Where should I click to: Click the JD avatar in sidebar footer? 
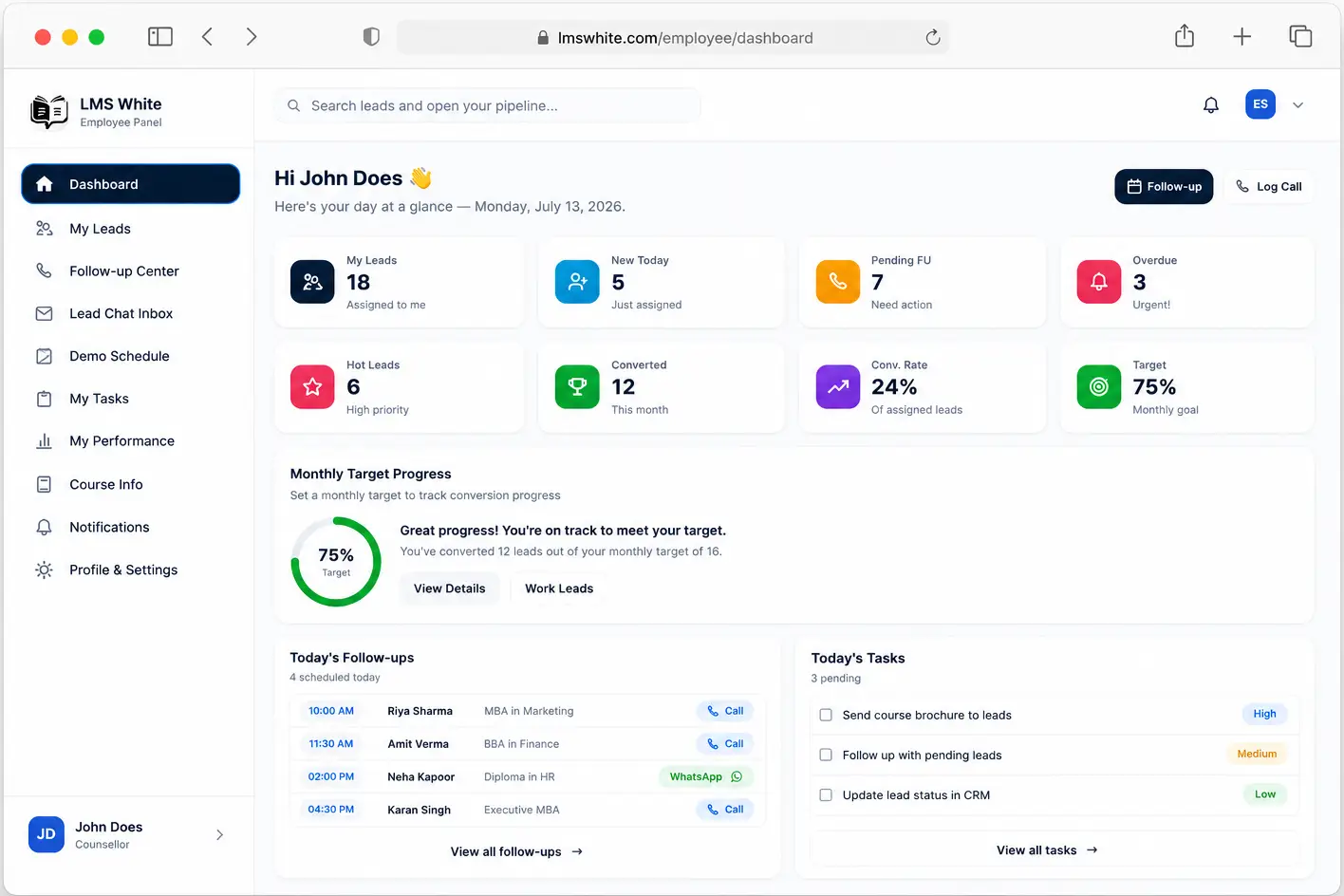click(47, 834)
